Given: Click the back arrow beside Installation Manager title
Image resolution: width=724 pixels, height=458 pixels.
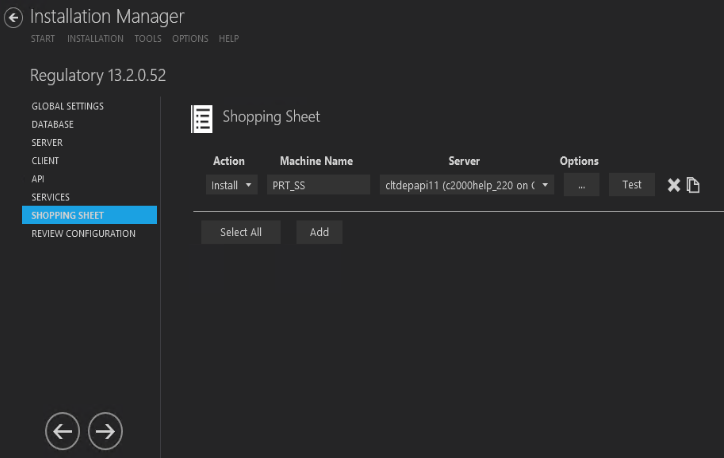Looking at the screenshot, I should point(13,18).
